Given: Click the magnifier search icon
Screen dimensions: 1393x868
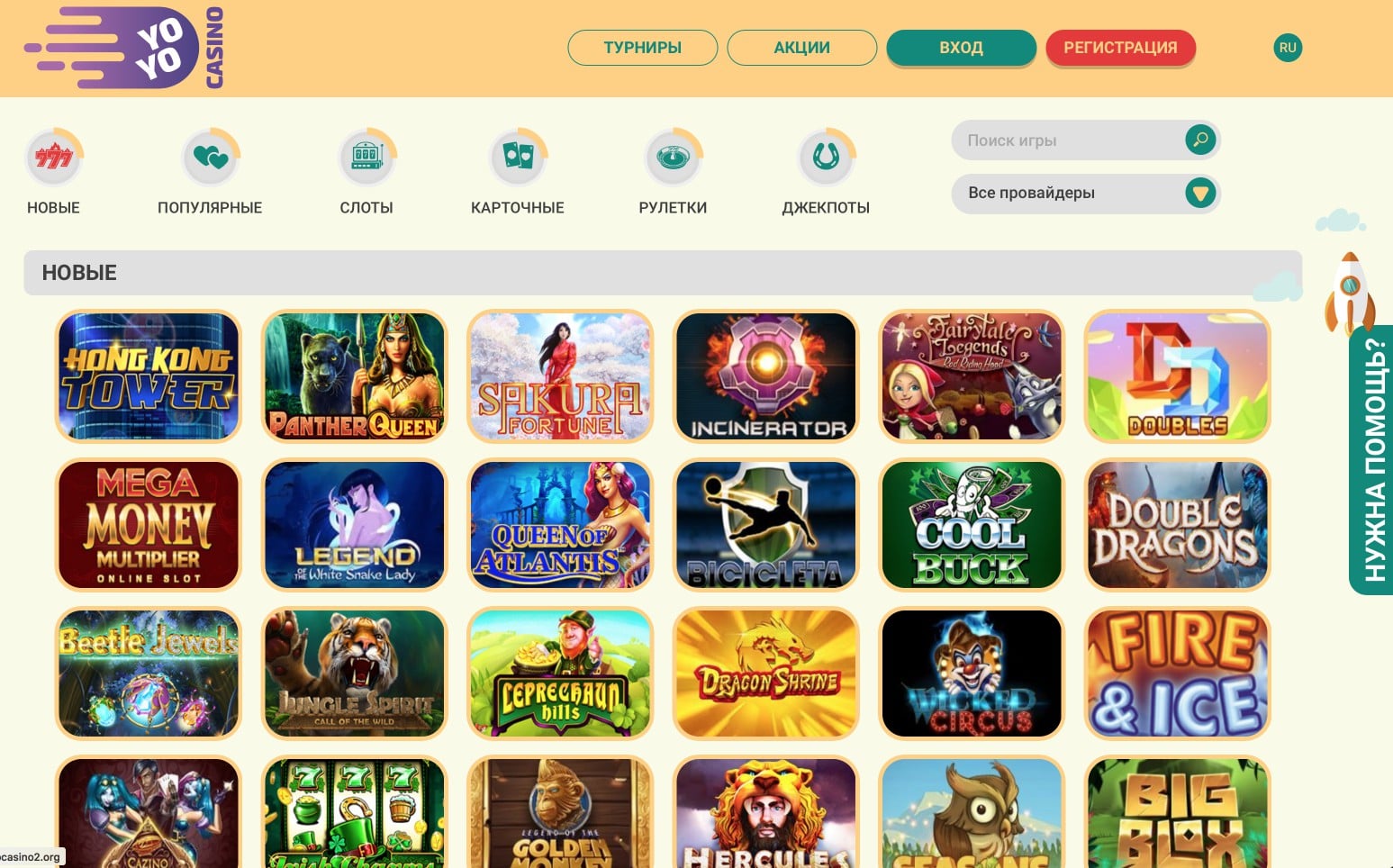Looking at the screenshot, I should coord(1200,140).
